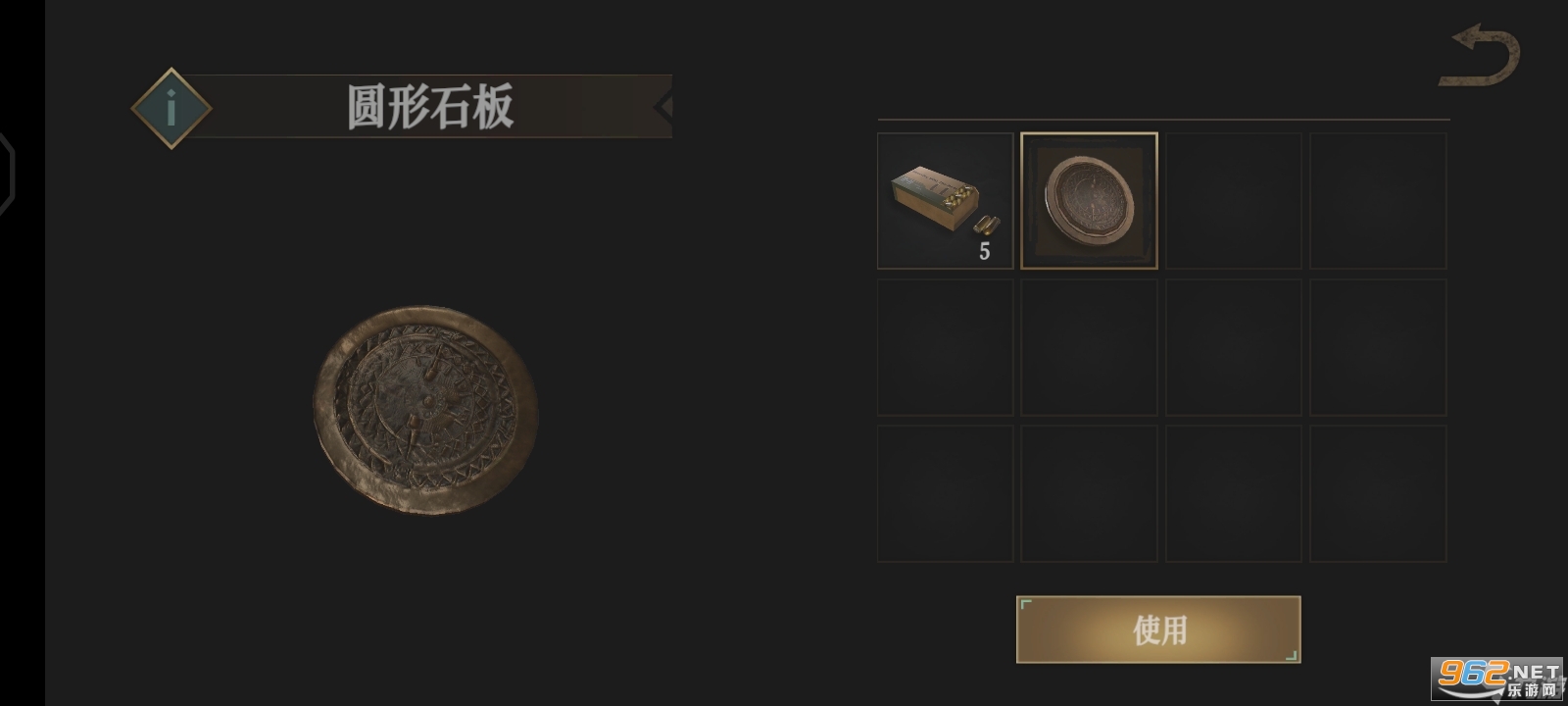The image size is (1568, 706).
Task: Tap the partial hexagon icon on left edge
Action: coord(7,173)
